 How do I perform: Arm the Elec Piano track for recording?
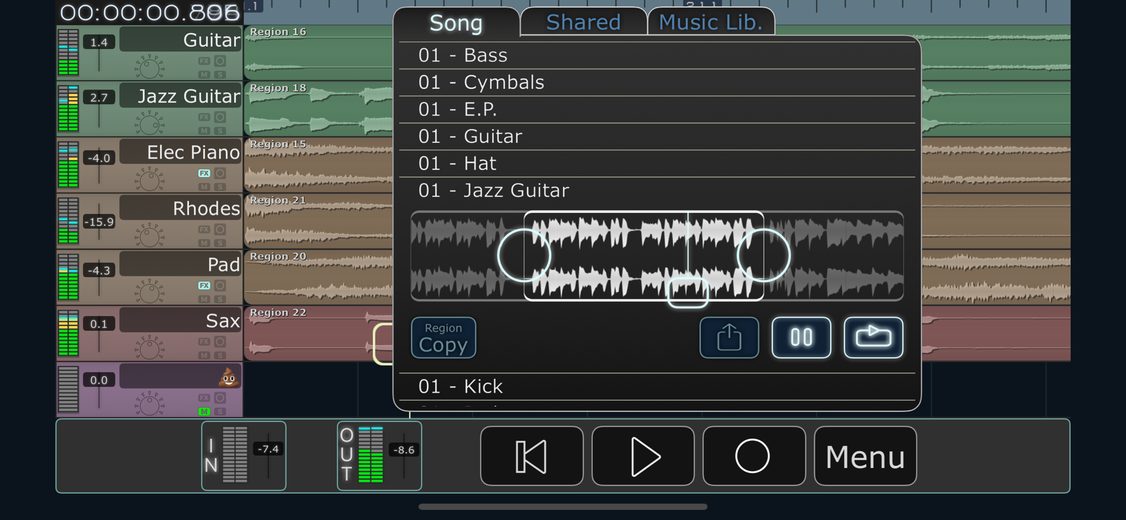(x=220, y=173)
